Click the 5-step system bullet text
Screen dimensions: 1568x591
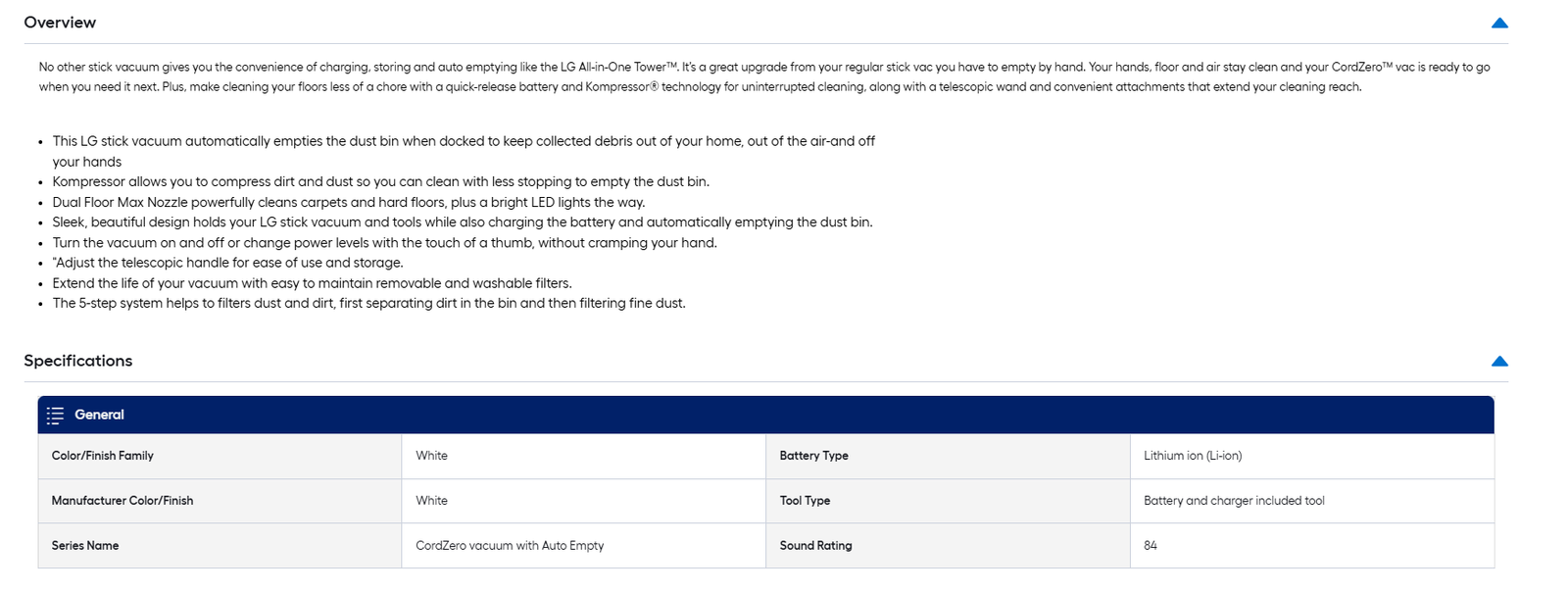(x=368, y=303)
